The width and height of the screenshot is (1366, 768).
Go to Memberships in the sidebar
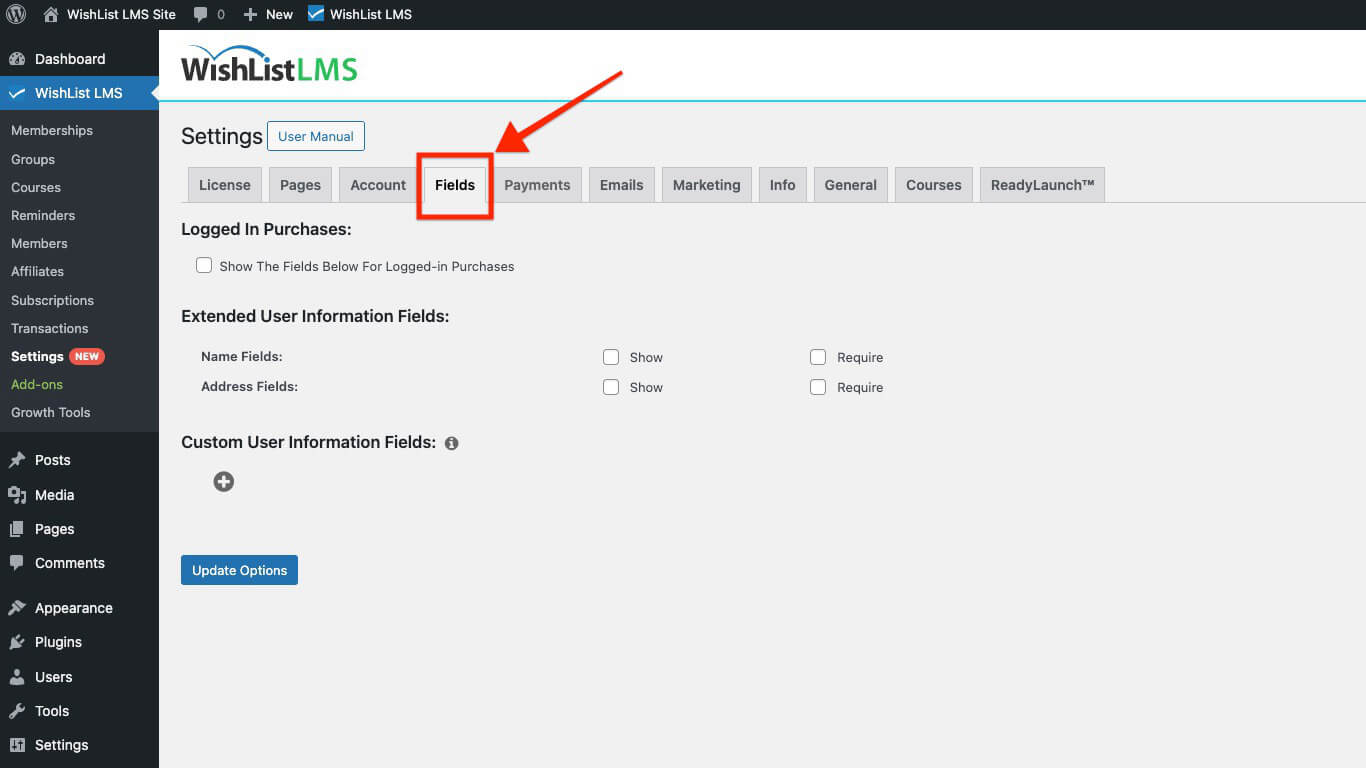pyautogui.click(x=51, y=130)
